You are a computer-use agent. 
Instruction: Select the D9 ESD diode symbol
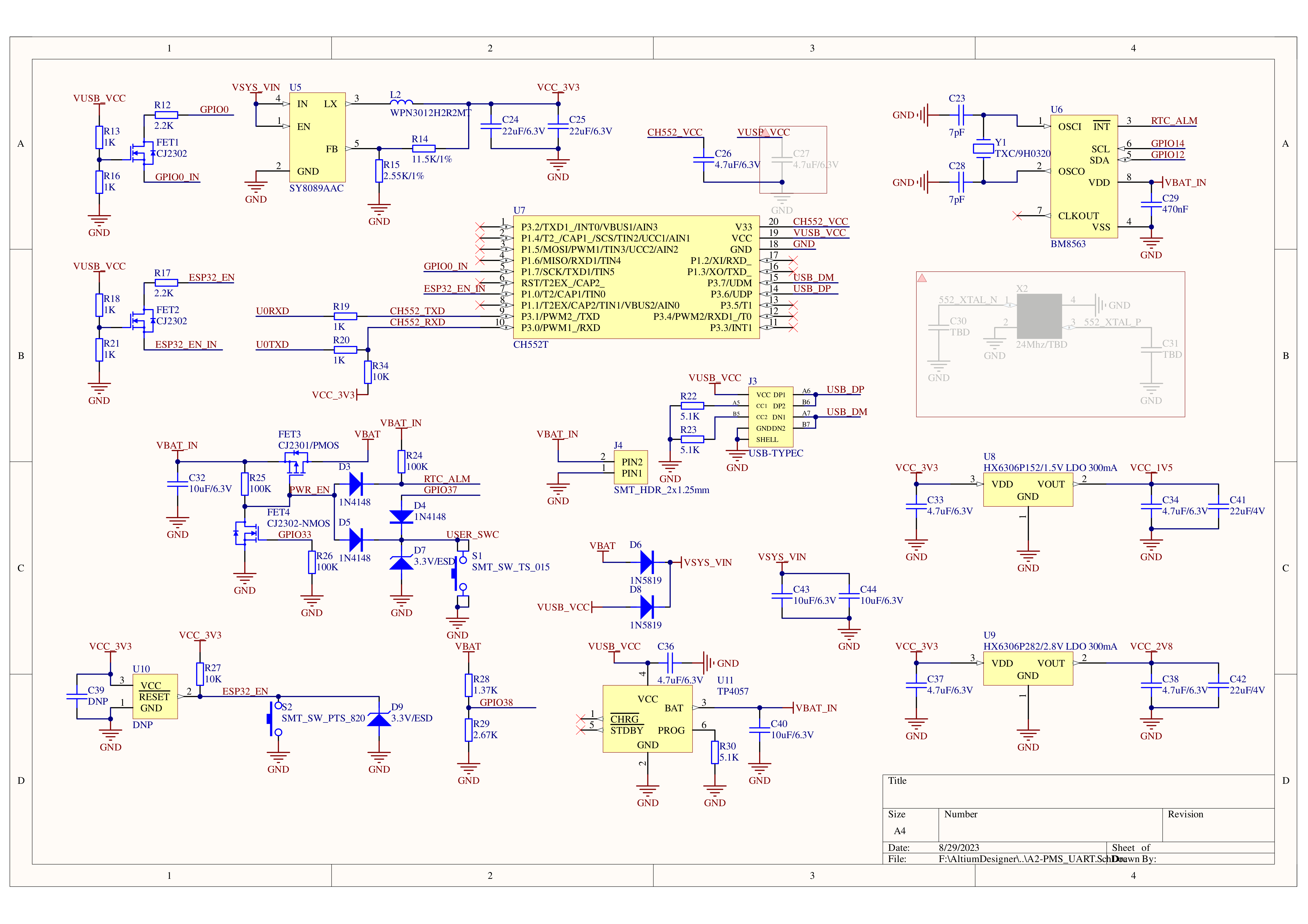point(379,719)
